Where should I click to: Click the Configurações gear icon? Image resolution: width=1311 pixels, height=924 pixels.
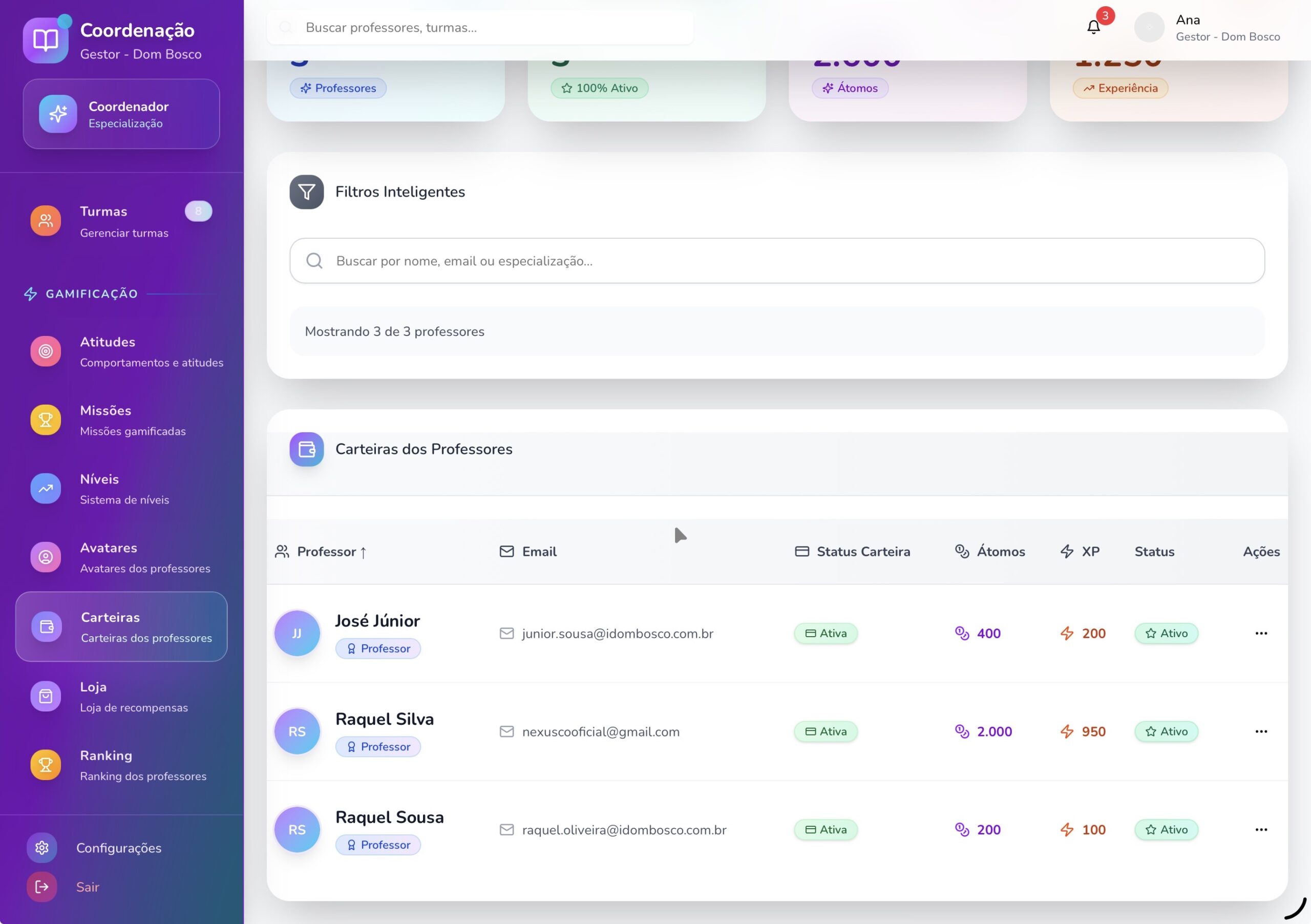(x=41, y=848)
